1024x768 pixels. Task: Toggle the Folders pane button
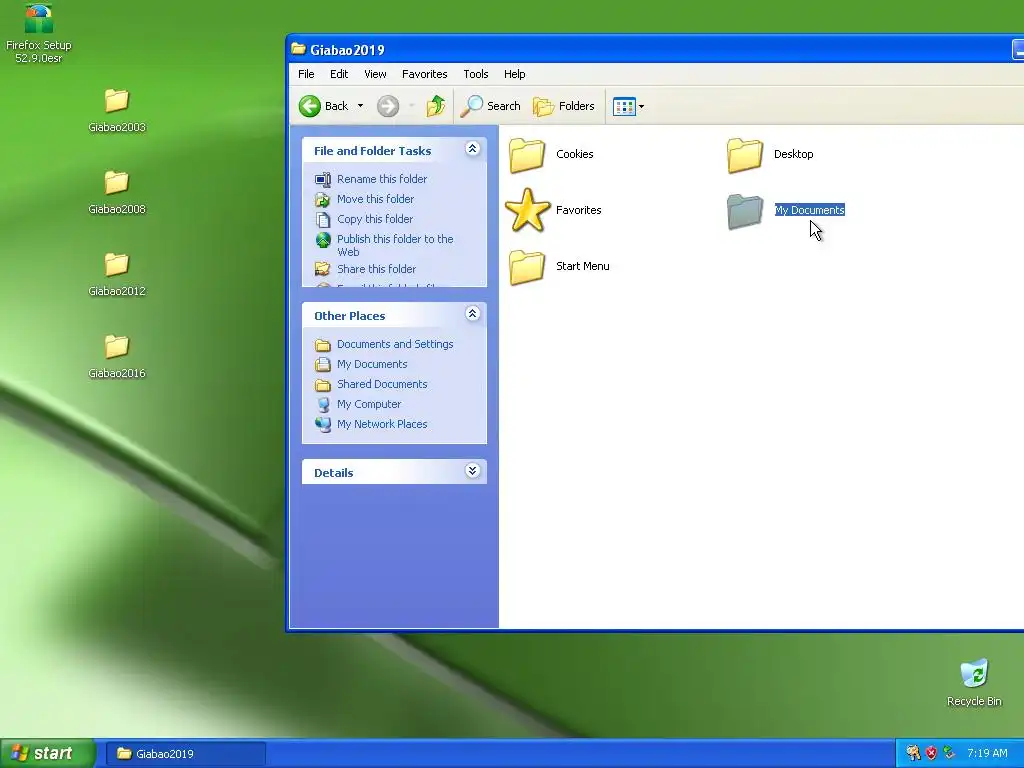[x=564, y=106]
